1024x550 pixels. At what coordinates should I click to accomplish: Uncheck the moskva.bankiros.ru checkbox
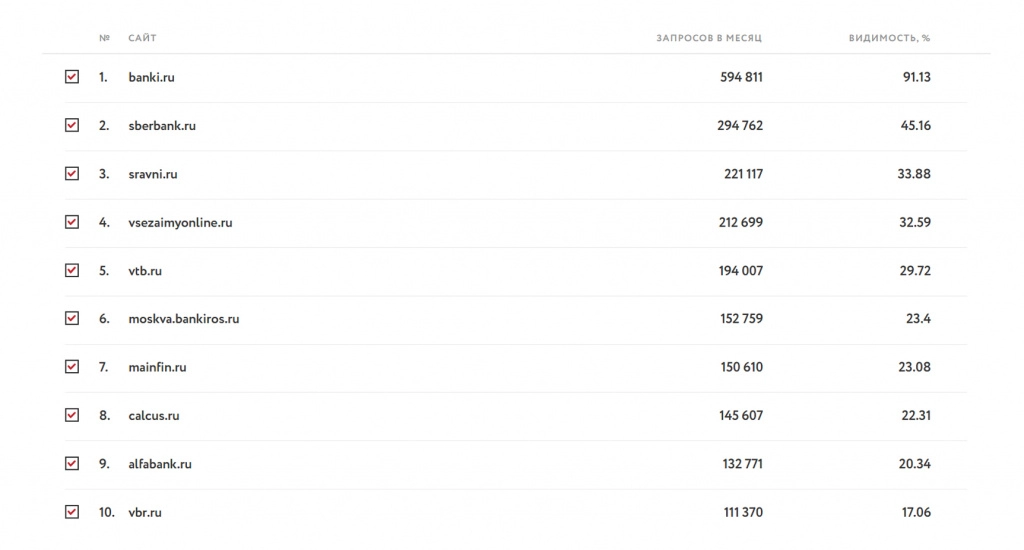click(72, 319)
